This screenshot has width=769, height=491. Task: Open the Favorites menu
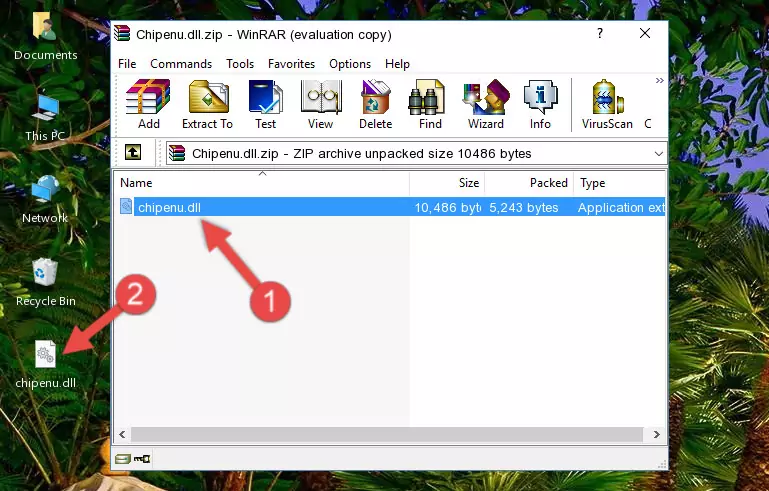(x=291, y=64)
